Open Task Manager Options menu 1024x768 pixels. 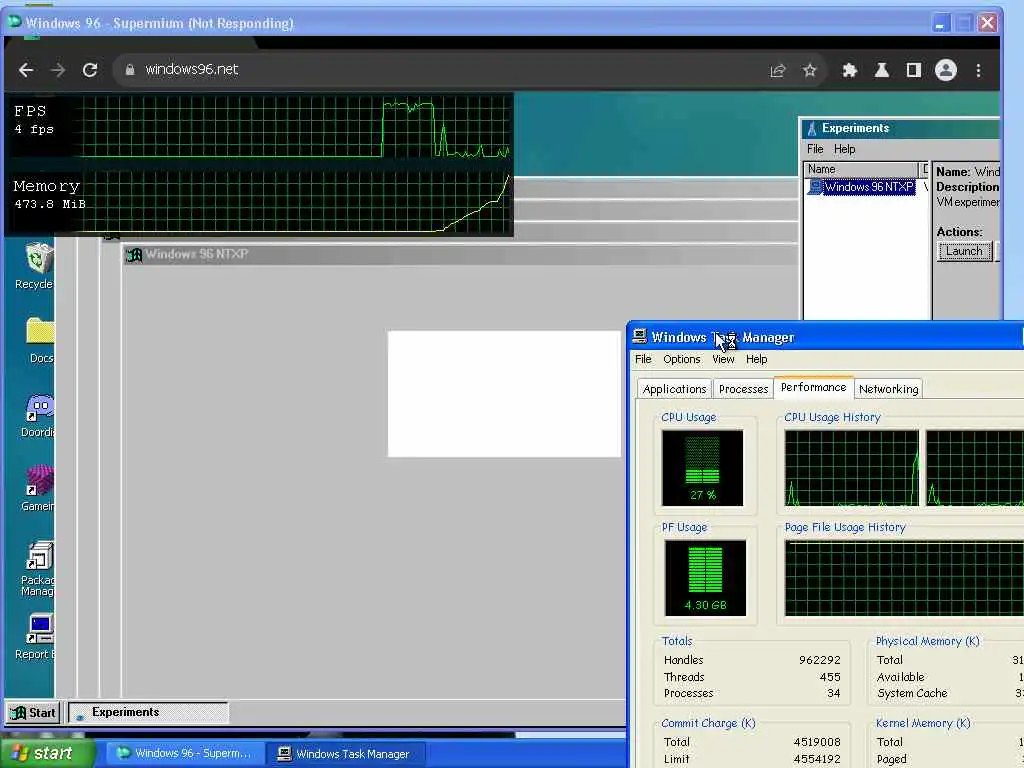pos(681,359)
